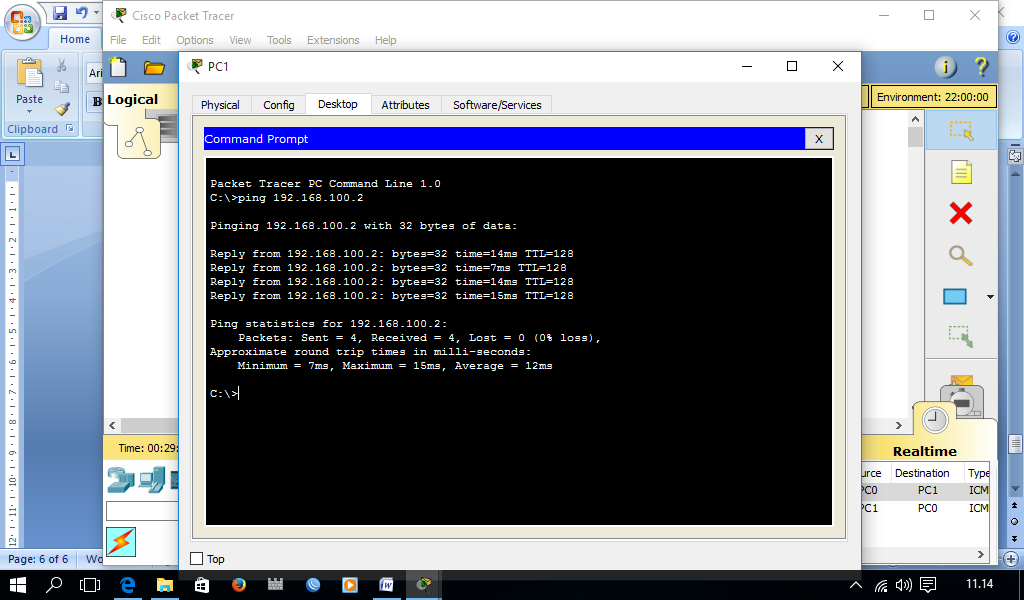Choose the Place Note tool
This screenshot has width=1024, height=600.
pos(961,172)
